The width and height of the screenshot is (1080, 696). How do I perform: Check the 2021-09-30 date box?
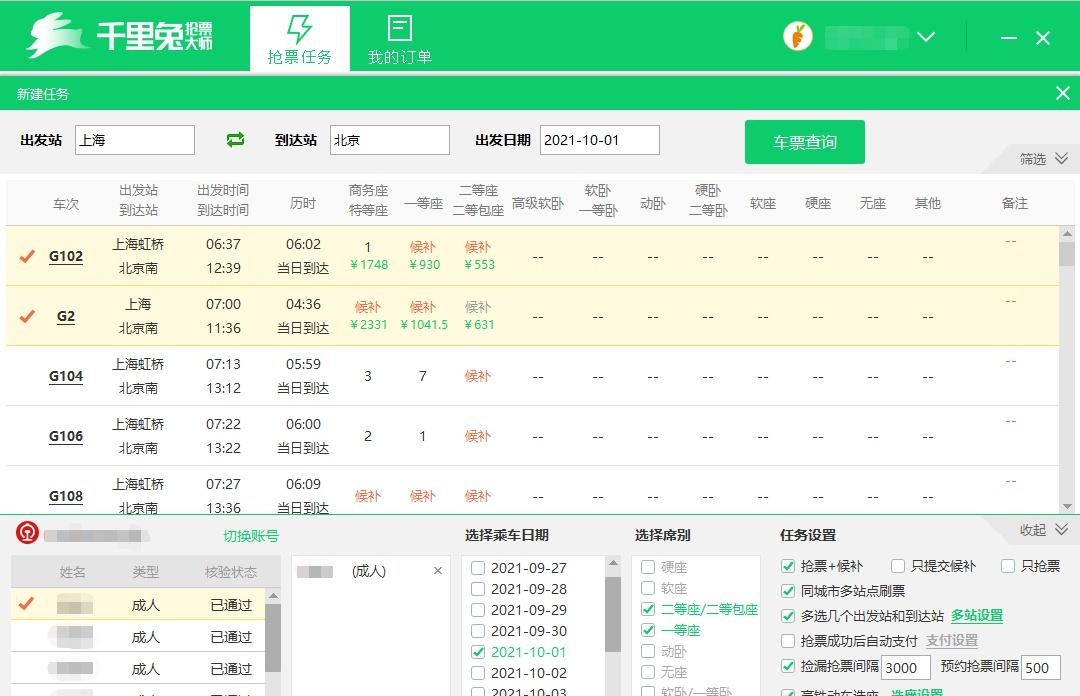point(477,631)
